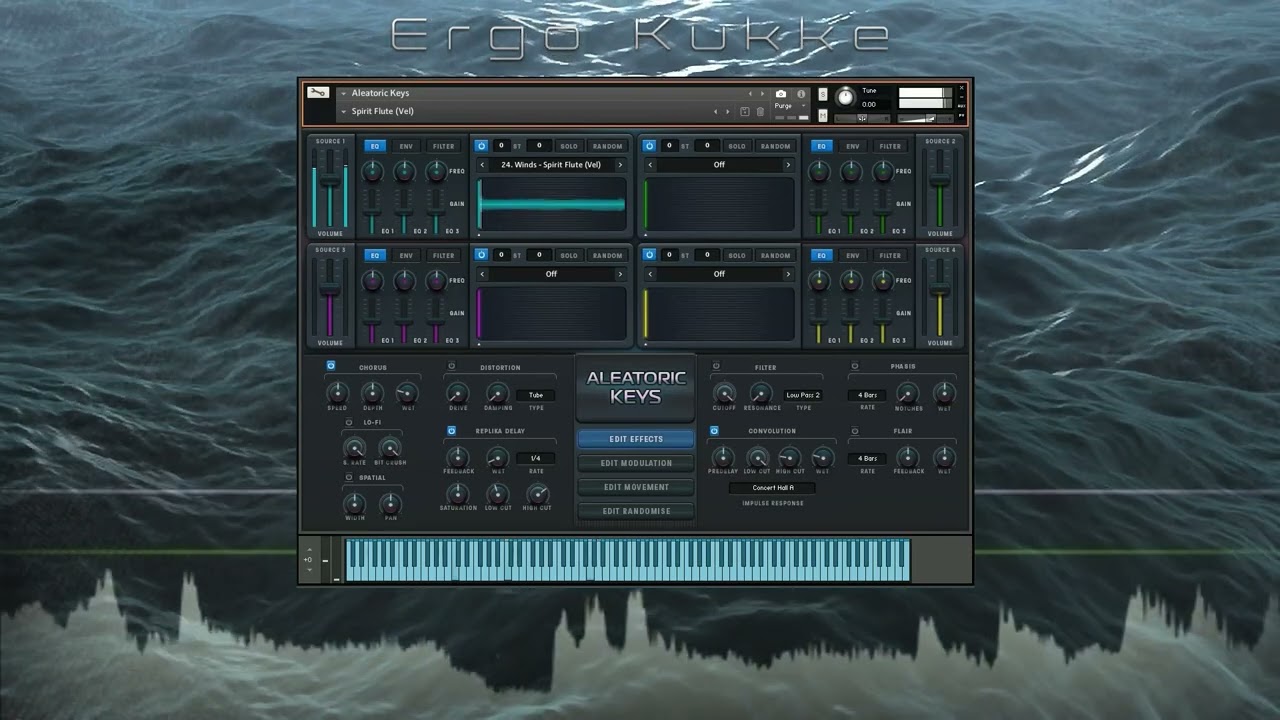This screenshot has width=1280, height=720.
Task: Solo the instrument with the S button
Action: point(823,94)
